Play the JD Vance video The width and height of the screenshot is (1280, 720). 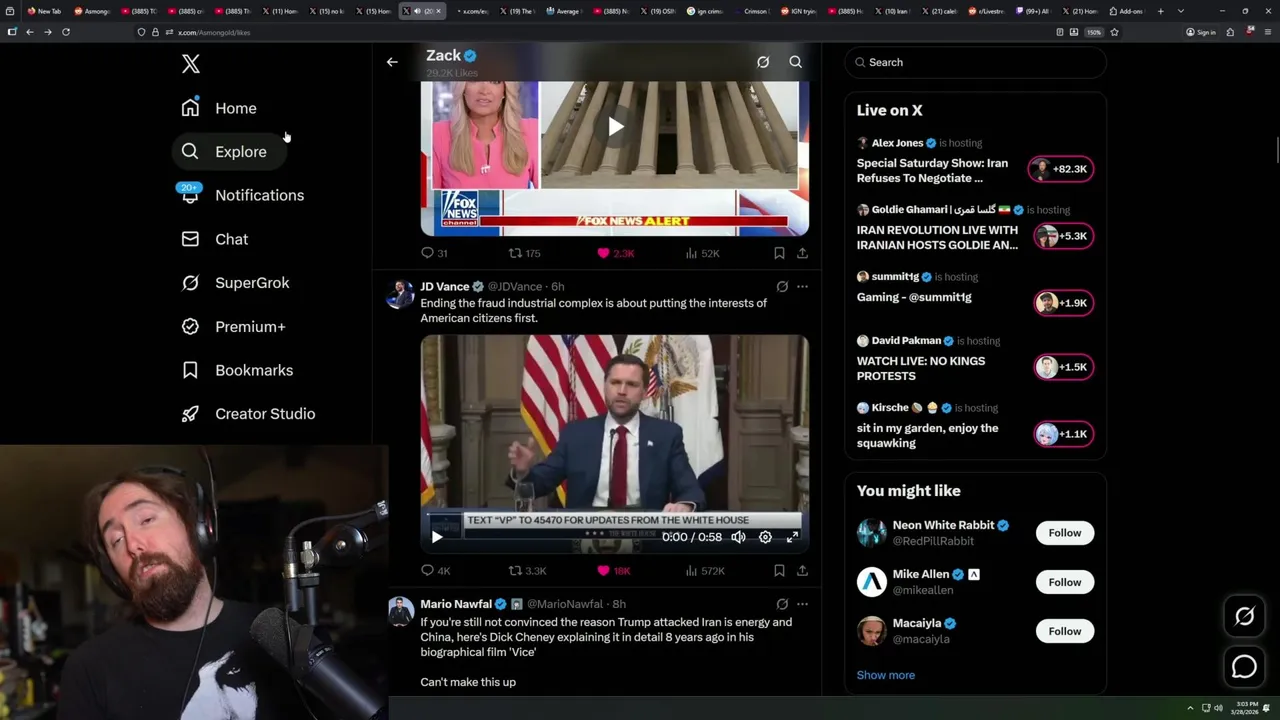point(437,537)
